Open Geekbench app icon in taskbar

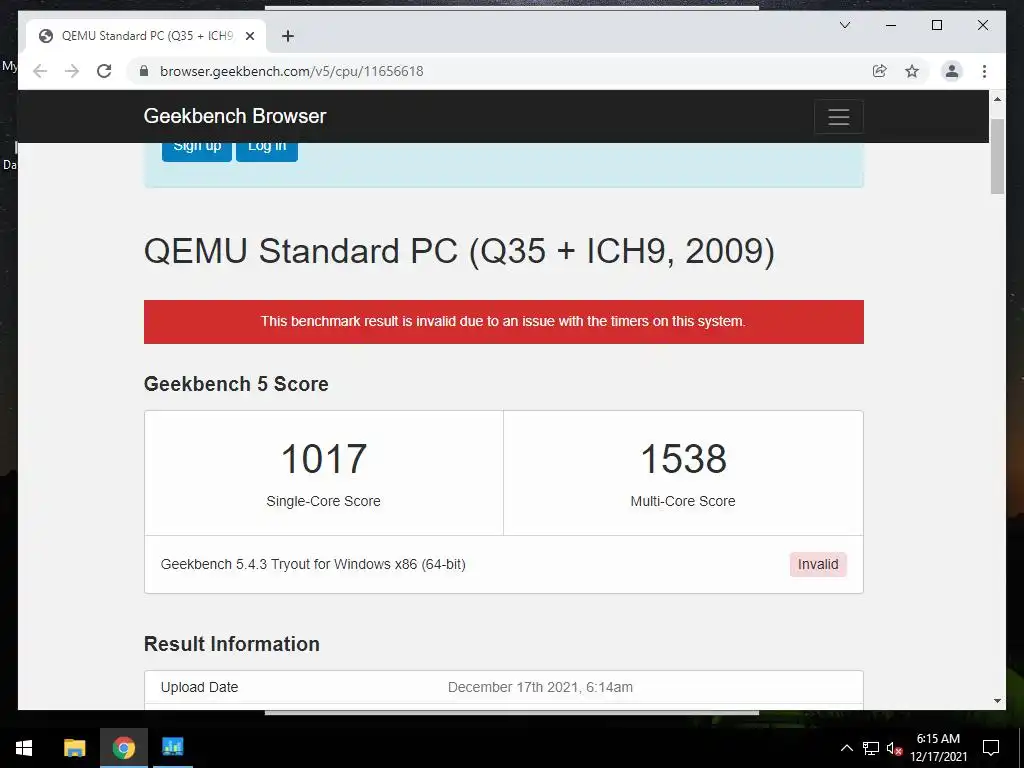pyautogui.click(x=172, y=748)
